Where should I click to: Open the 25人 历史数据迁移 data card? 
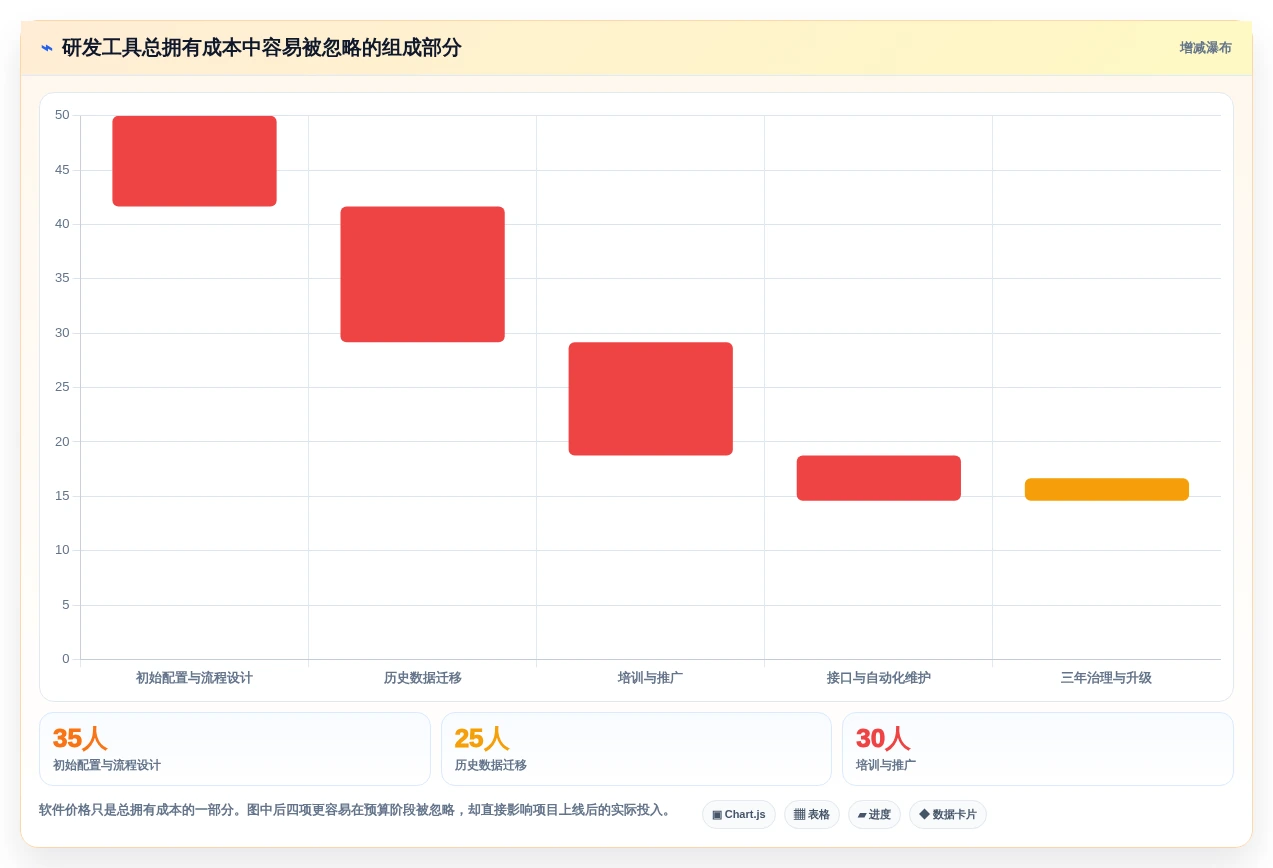(x=636, y=749)
